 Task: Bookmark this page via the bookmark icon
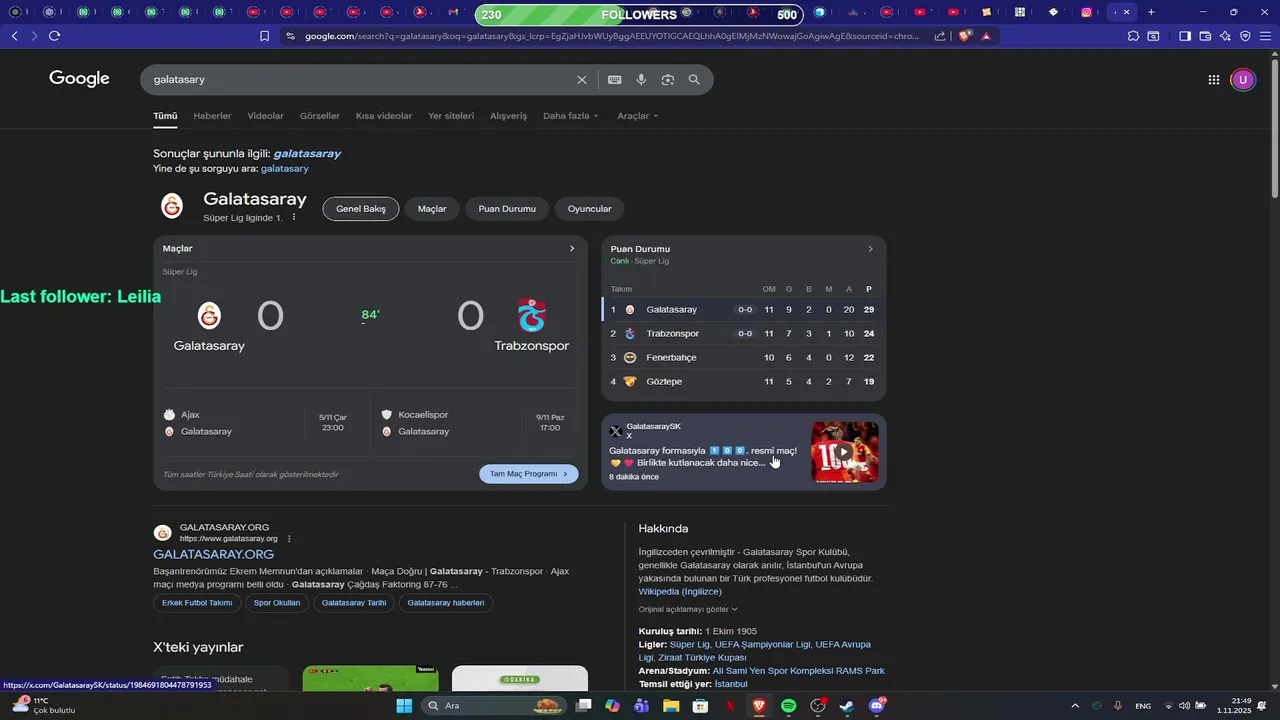click(x=264, y=36)
